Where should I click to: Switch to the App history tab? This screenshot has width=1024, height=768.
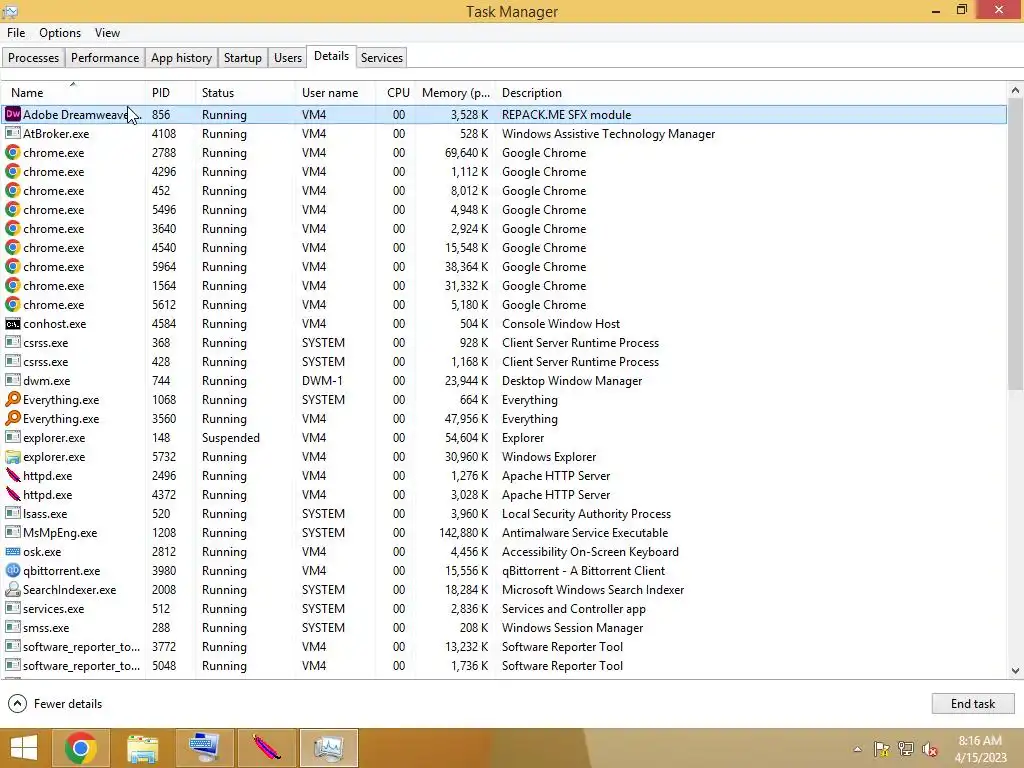click(x=182, y=57)
